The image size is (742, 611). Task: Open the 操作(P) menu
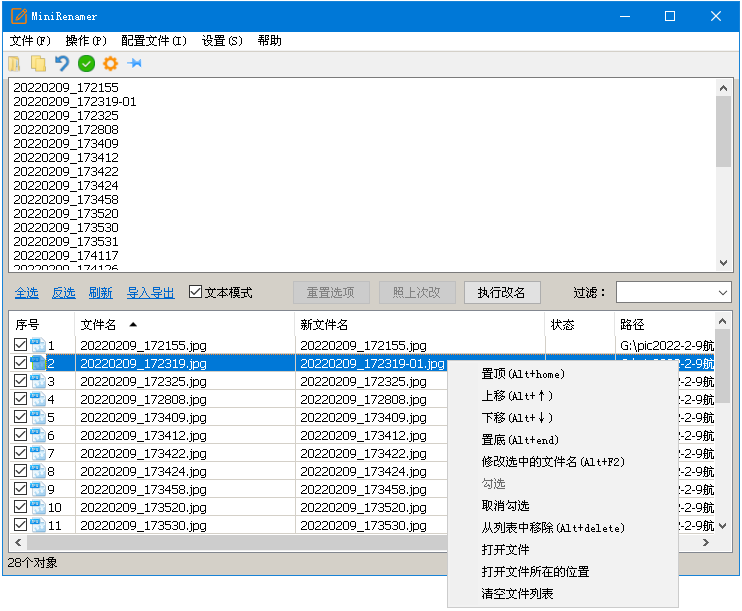[86, 41]
